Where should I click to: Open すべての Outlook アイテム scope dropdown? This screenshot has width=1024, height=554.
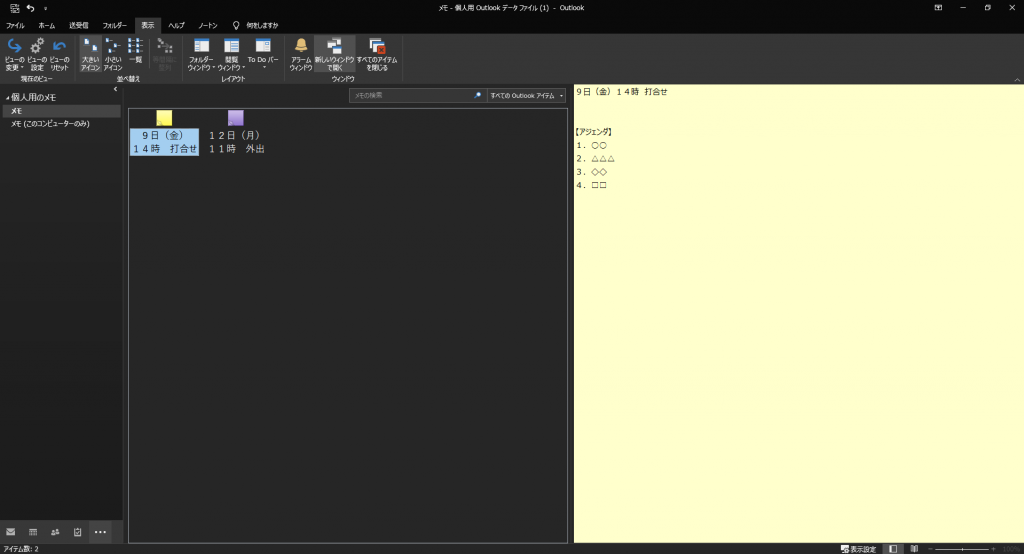(526, 95)
